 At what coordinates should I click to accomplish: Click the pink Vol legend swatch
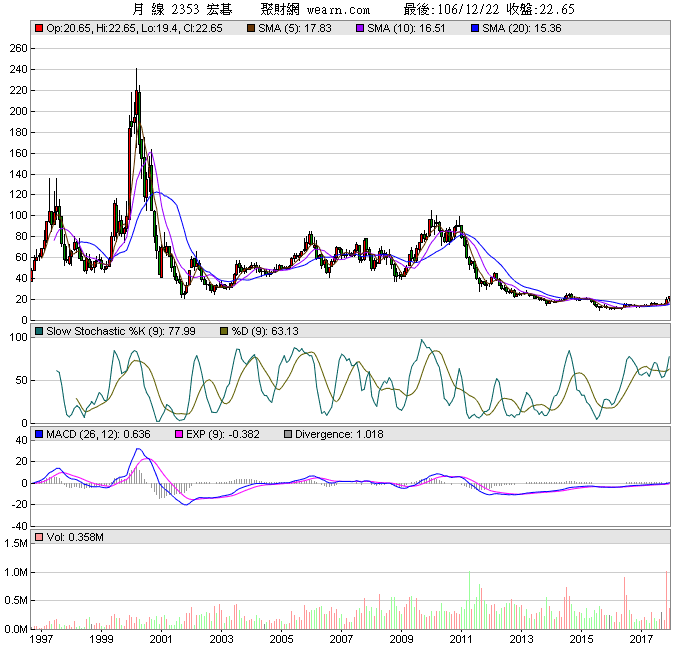39,537
